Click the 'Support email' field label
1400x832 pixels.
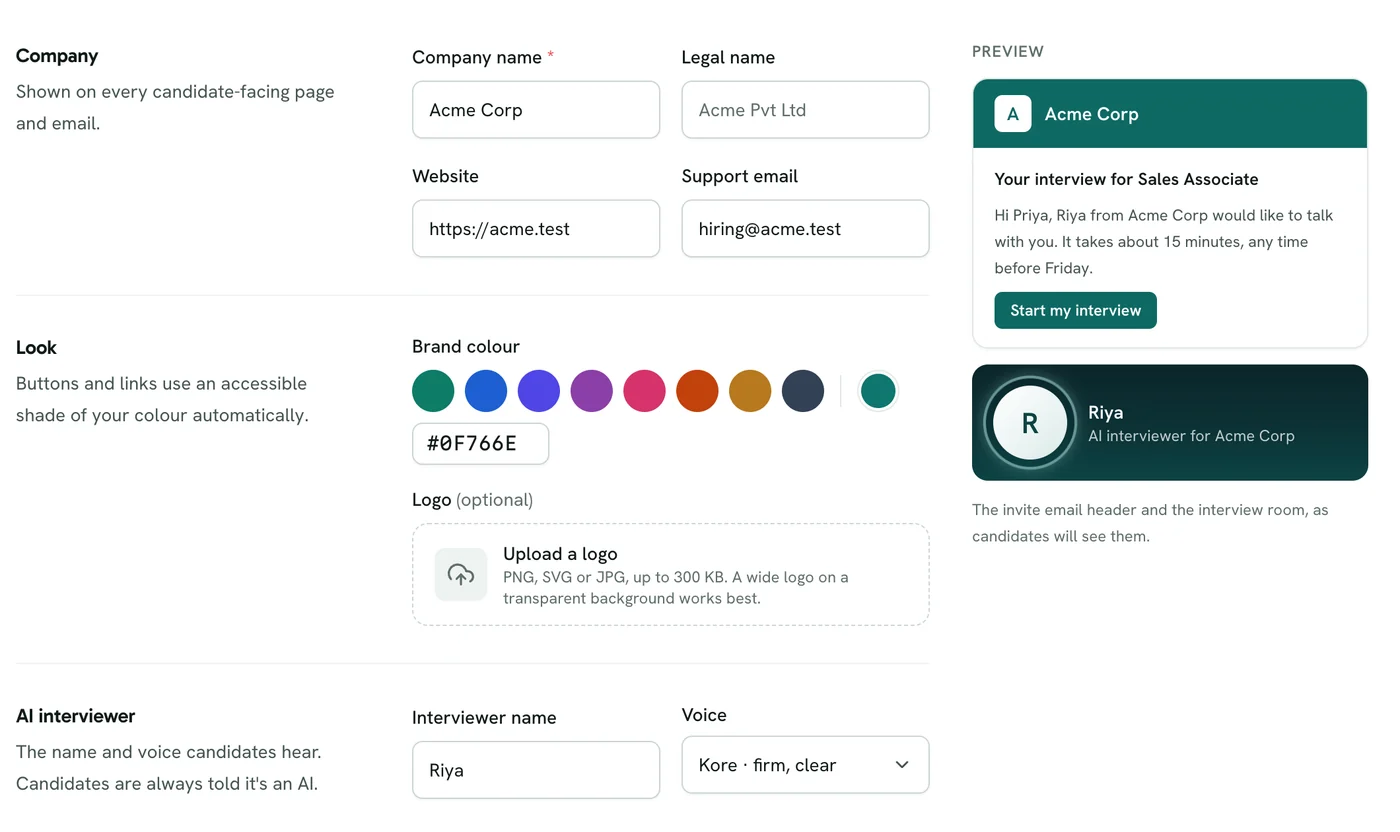(740, 176)
